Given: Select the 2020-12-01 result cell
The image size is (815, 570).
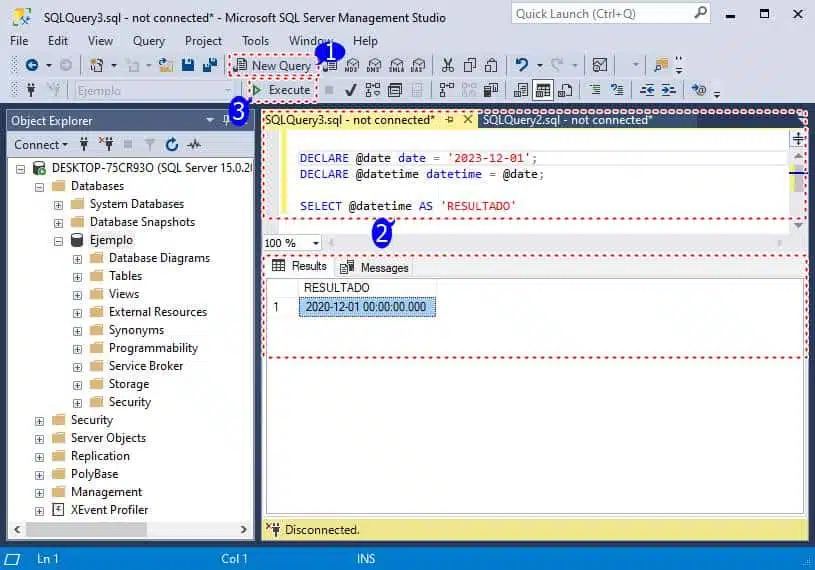Looking at the screenshot, I should point(366,307).
